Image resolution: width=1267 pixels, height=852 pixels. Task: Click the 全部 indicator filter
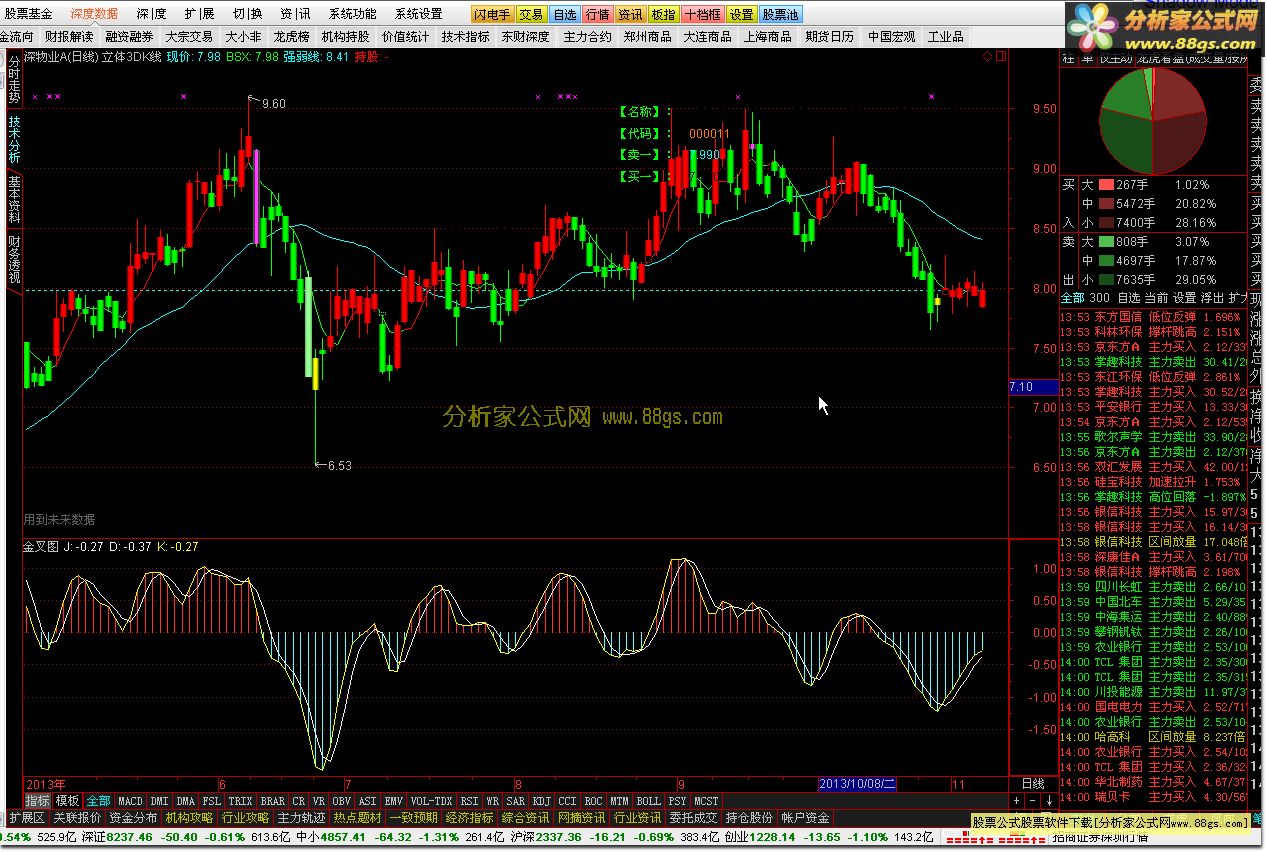tap(98, 801)
